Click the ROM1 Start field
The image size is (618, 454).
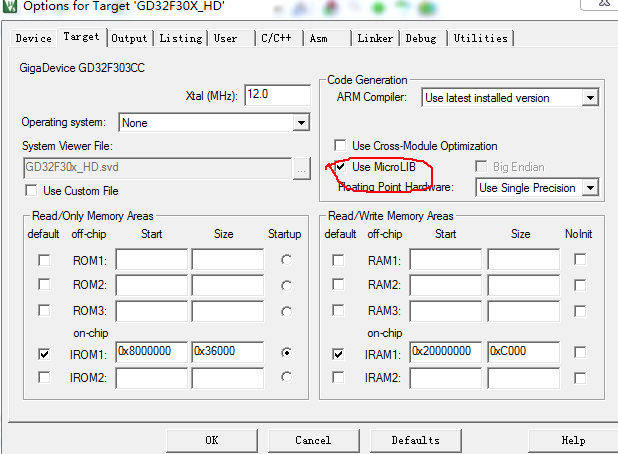(x=151, y=259)
